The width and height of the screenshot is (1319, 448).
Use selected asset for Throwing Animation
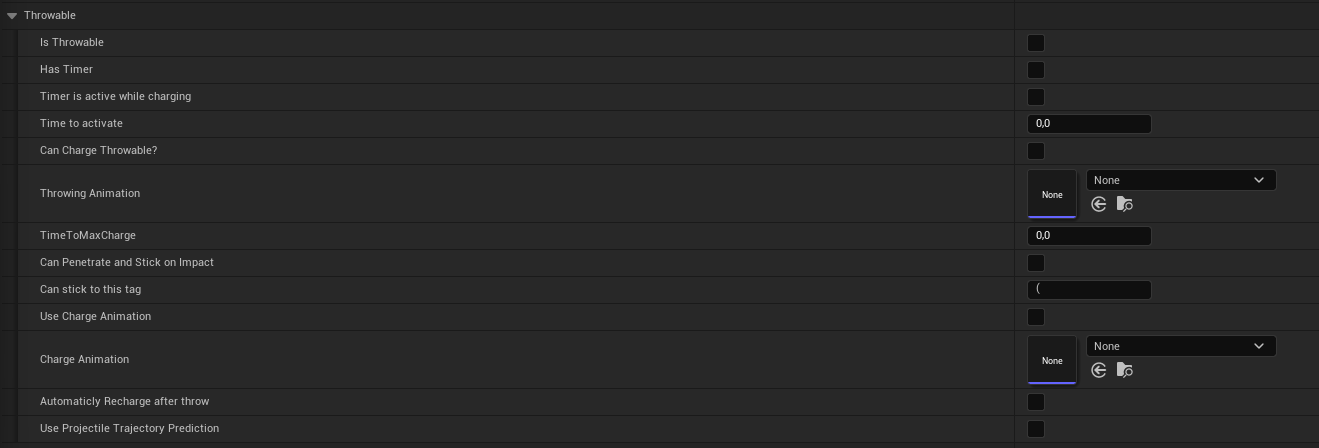click(x=1099, y=204)
